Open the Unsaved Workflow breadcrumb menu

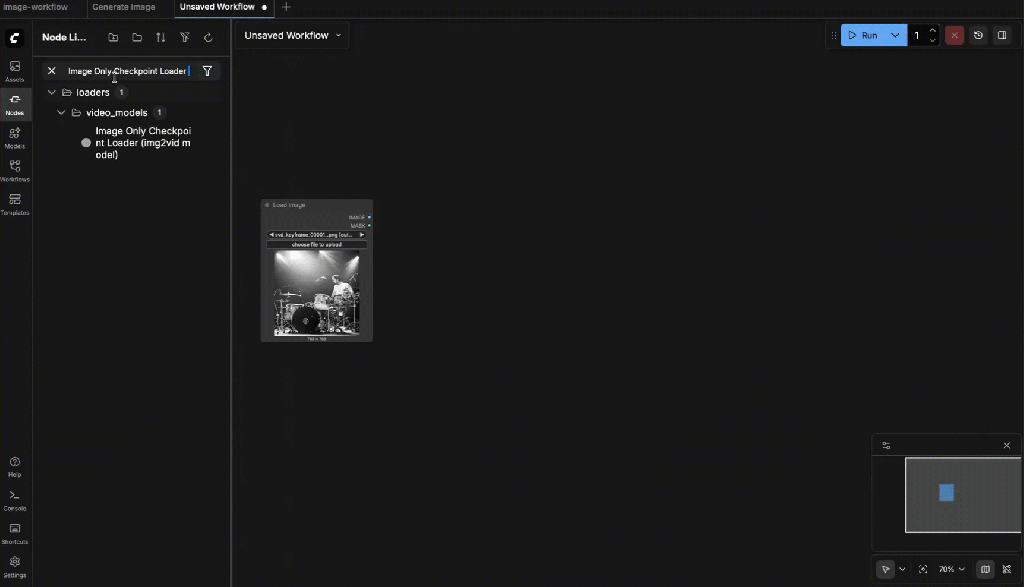click(x=292, y=35)
